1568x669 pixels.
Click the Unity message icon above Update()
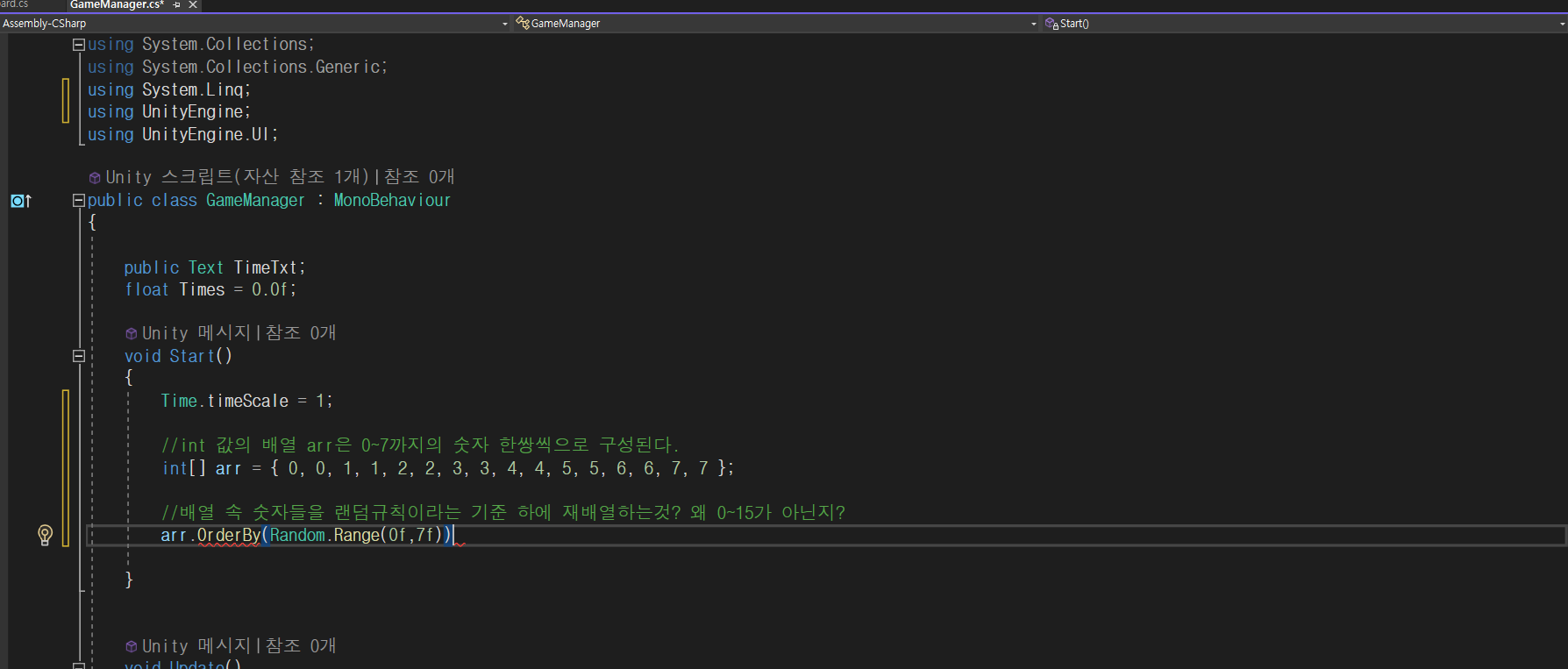[132, 647]
